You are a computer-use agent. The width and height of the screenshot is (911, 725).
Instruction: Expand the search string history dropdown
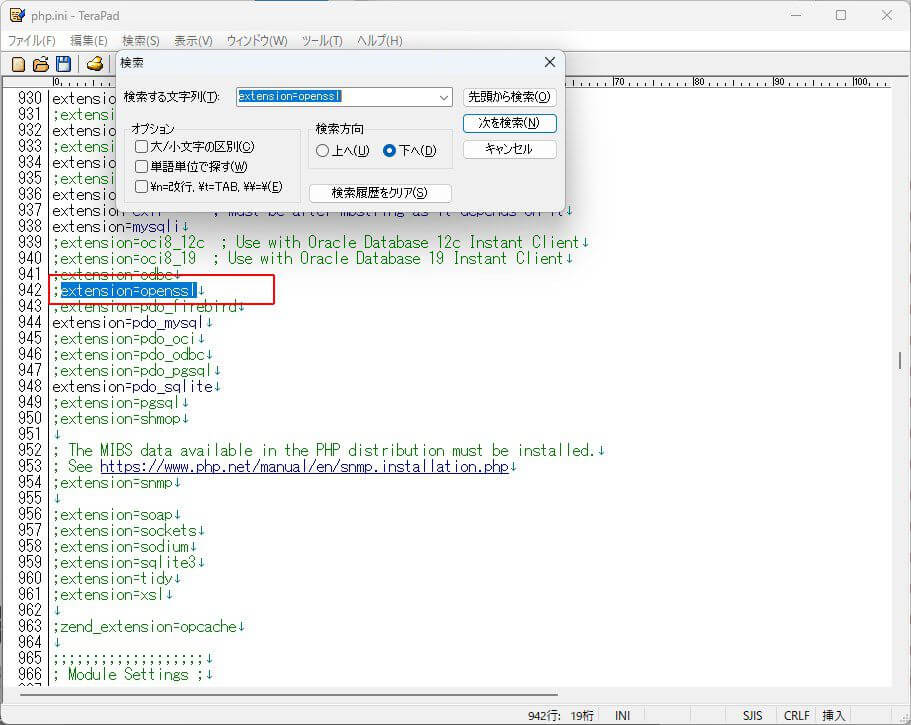pos(444,97)
